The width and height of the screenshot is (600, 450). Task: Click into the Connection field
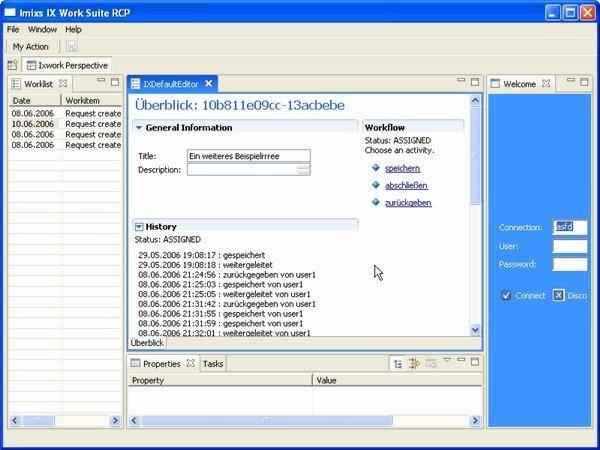pos(570,227)
